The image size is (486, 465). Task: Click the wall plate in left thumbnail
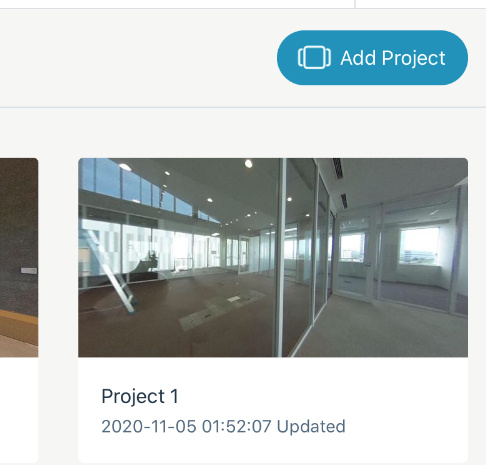29,270
